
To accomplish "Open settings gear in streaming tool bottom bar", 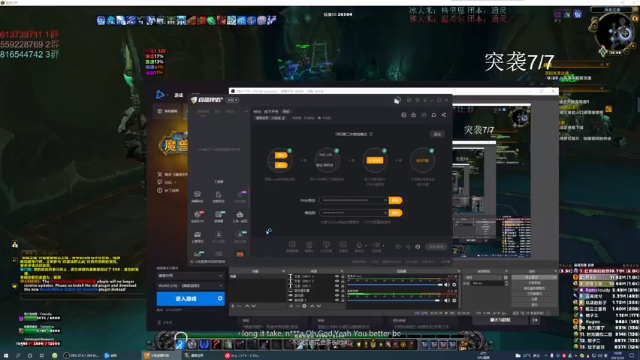I will 418,247.
